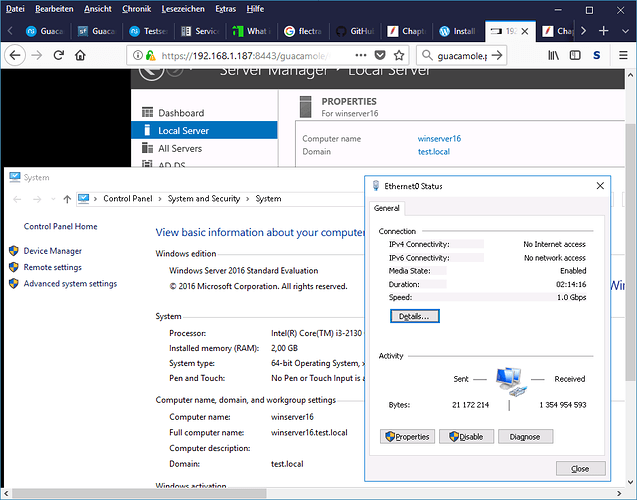
Task: Select General tab in Ethernet0 Status
Action: coord(387,208)
